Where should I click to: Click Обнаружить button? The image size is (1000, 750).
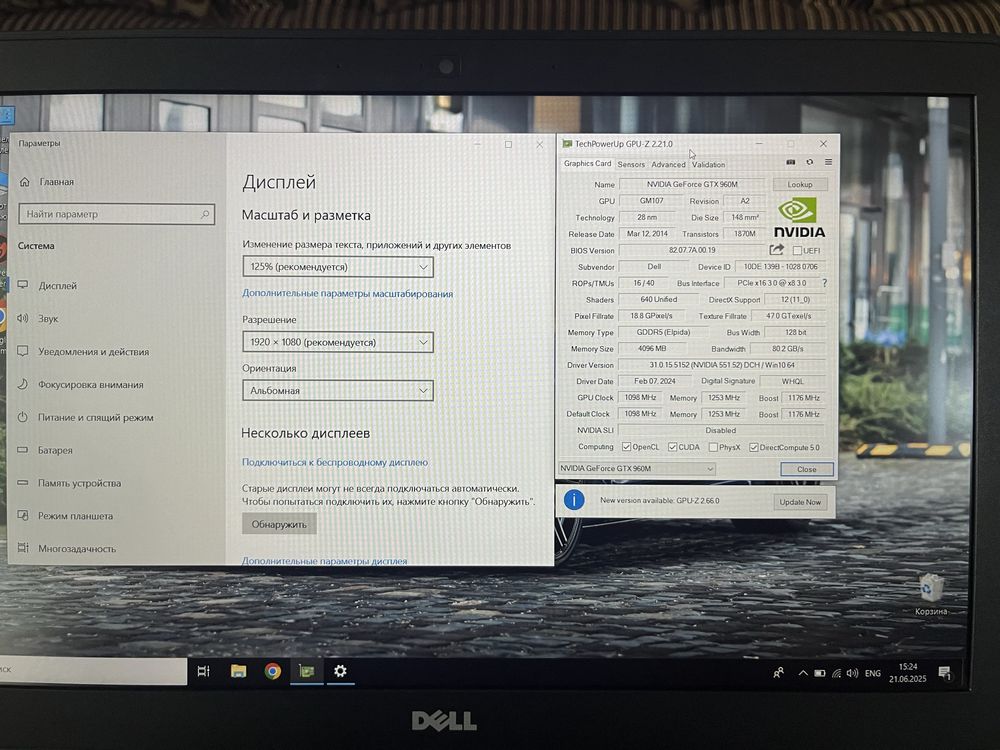pos(279,524)
